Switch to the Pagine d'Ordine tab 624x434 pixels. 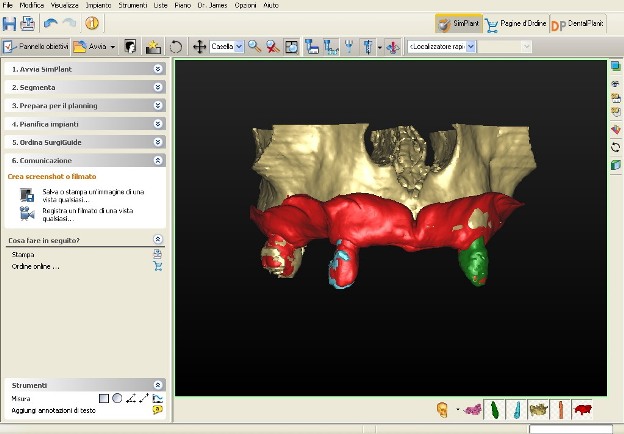click(516, 23)
